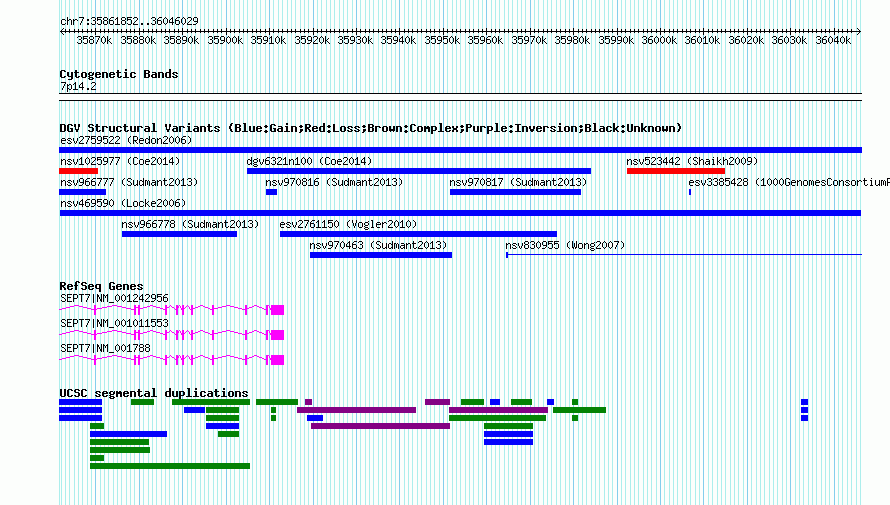Open variant nsv970817 (Sudmant2013) label
Image resolution: width=890 pixels, height=505 pixels.
click(518, 182)
